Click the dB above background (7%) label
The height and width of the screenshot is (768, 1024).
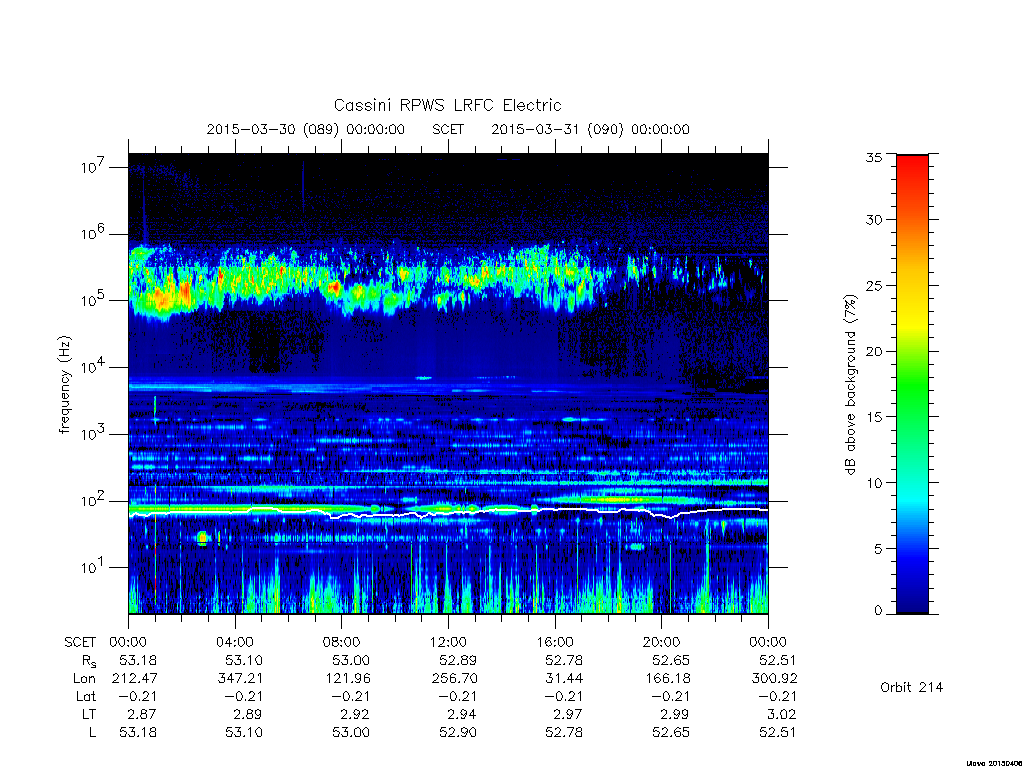[x=850, y=385]
